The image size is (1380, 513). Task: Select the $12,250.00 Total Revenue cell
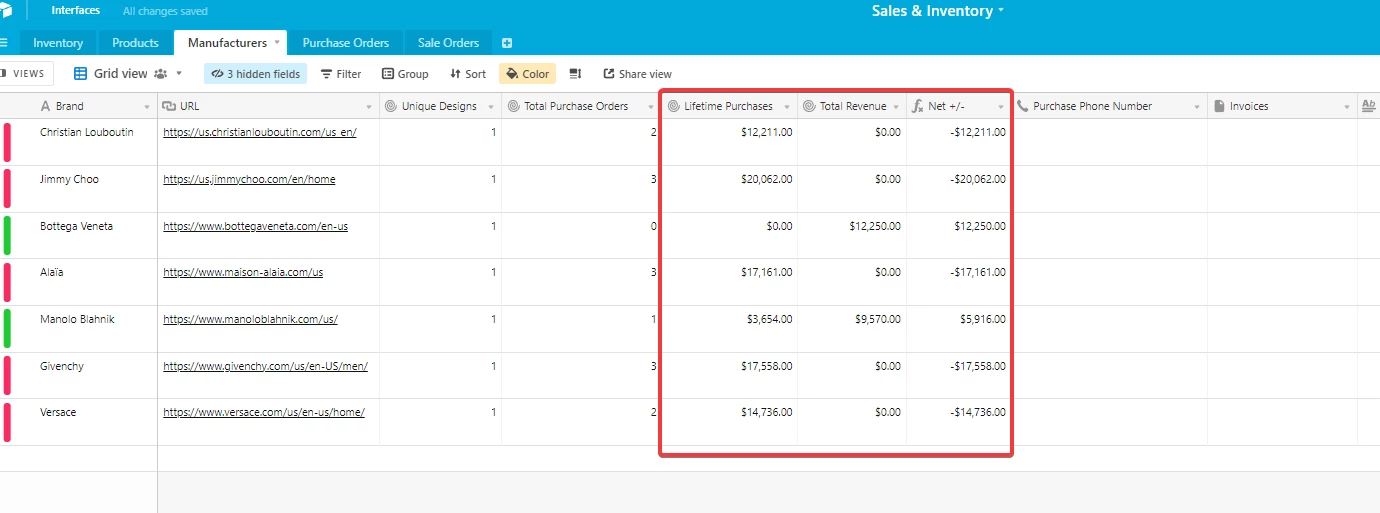(x=852, y=235)
